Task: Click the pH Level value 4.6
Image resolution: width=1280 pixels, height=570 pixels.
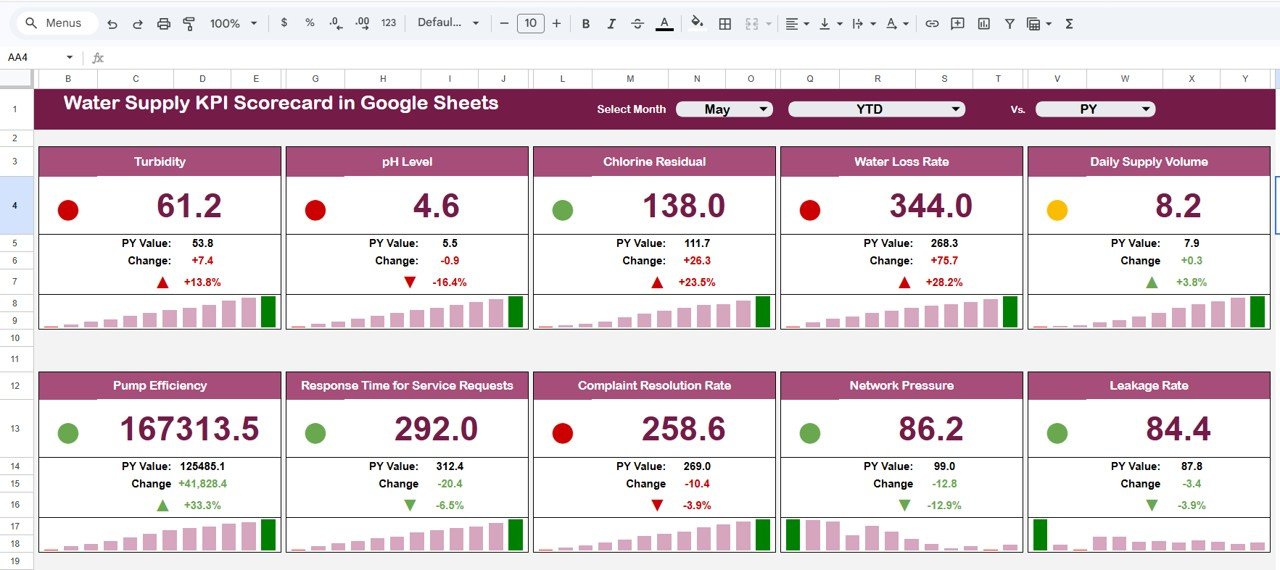Action: (436, 206)
